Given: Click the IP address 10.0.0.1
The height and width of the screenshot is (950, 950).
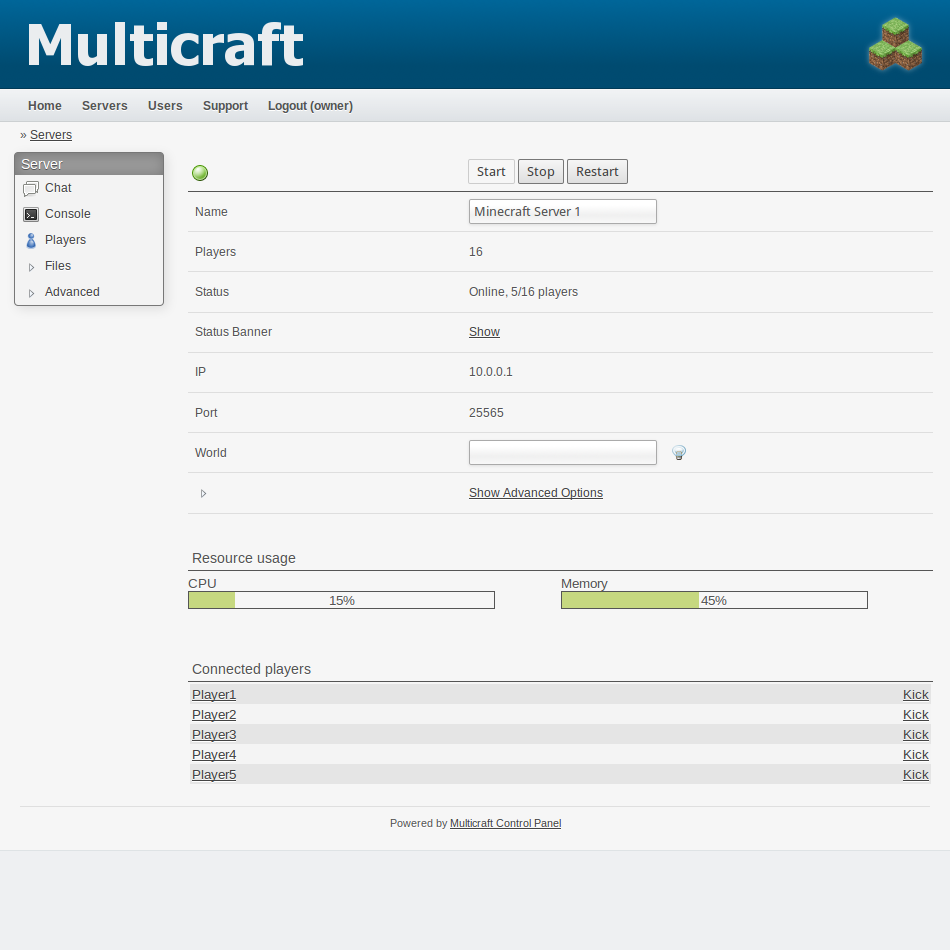Looking at the screenshot, I should pos(491,372).
